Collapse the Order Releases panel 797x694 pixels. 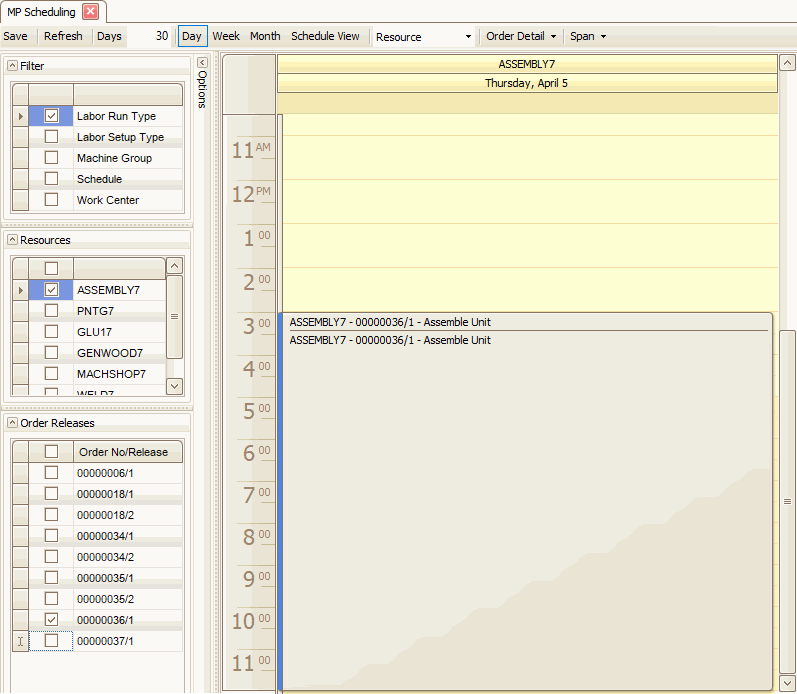tap(12, 423)
